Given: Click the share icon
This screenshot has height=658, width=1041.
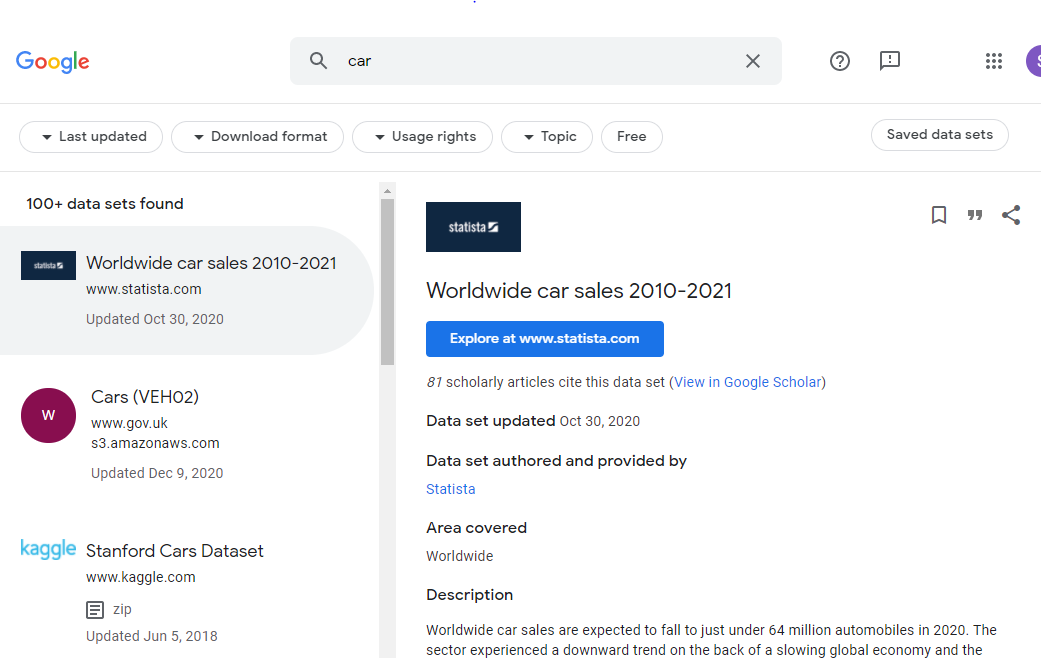Looking at the screenshot, I should coord(1011,215).
